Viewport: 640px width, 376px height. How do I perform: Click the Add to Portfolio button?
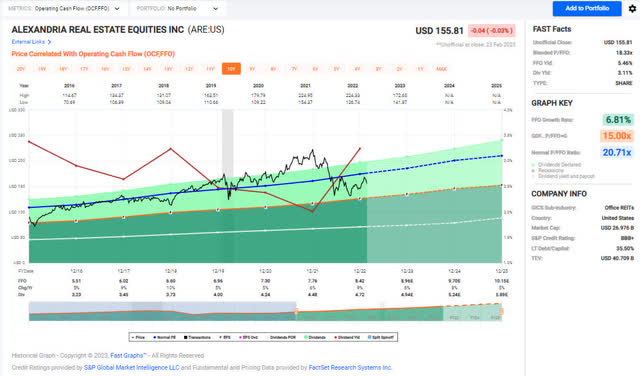[587, 8]
